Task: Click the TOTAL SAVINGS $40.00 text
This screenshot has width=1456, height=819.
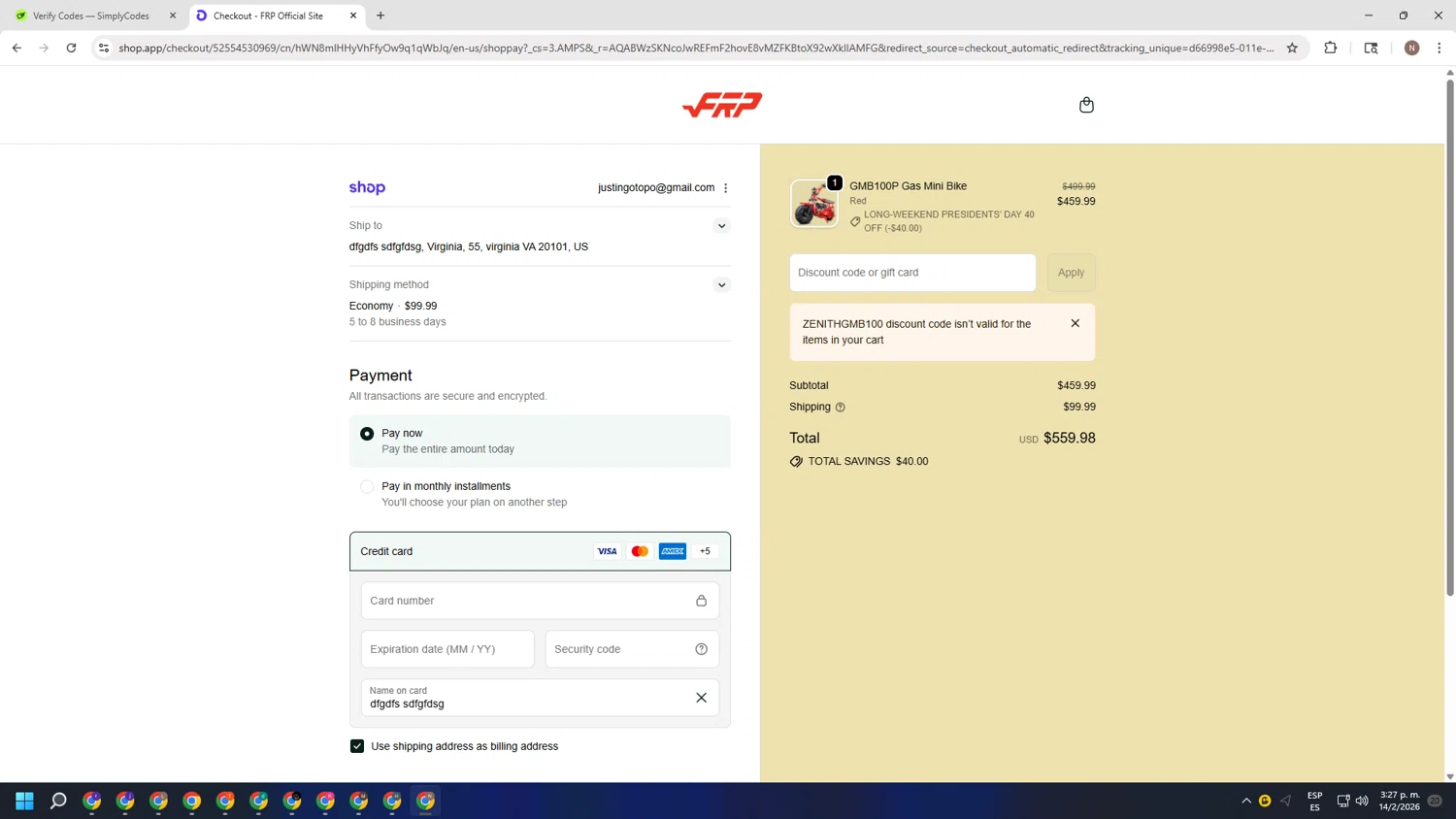Action: 868,462
